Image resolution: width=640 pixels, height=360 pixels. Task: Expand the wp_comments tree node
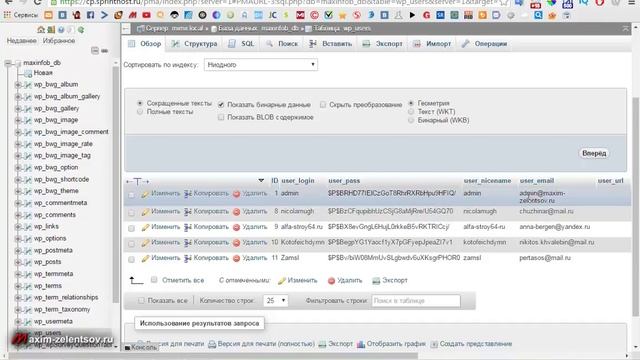click(18, 215)
